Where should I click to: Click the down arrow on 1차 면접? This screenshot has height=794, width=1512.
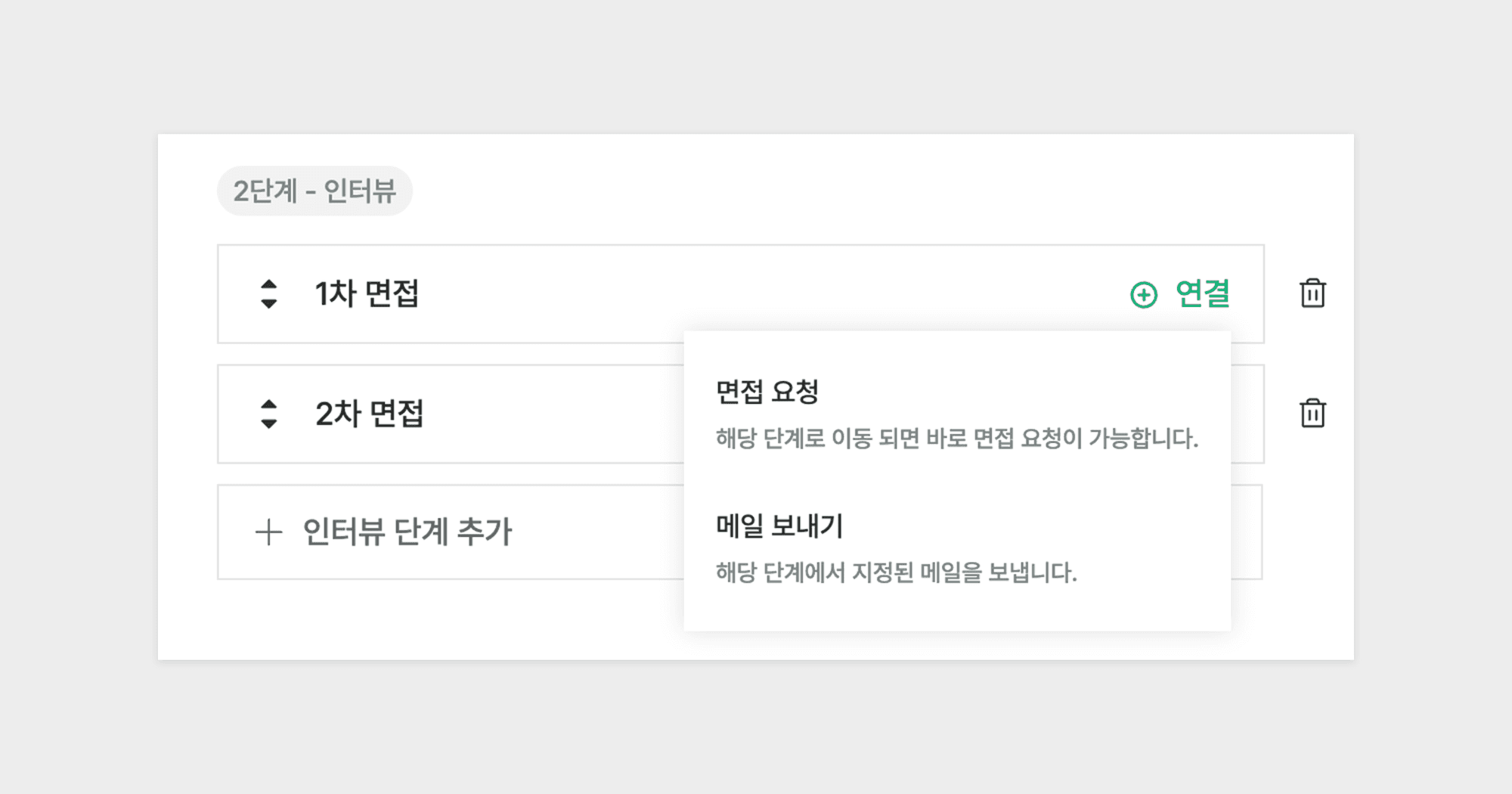pyautogui.click(x=268, y=303)
